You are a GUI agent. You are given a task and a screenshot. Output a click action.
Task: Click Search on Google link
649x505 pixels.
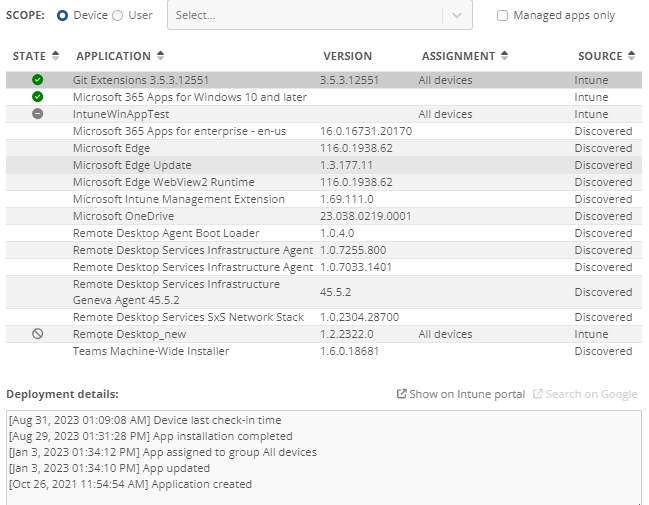pyautogui.click(x=591, y=394)
